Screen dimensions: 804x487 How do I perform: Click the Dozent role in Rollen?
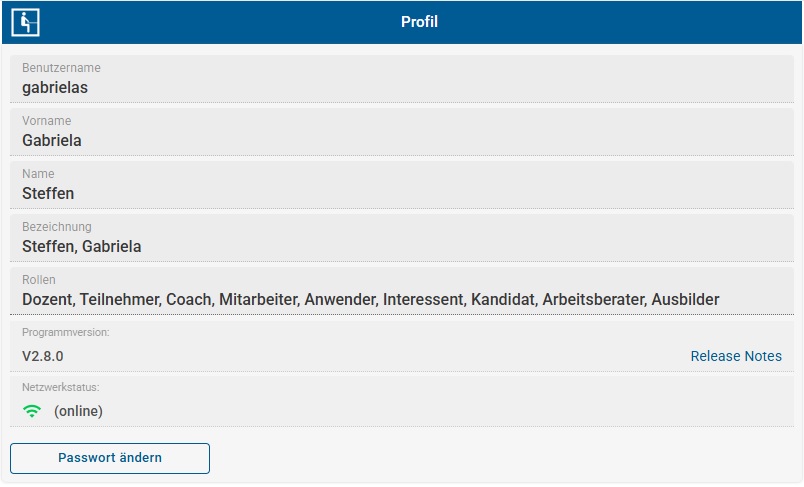(x=47, y=299)
